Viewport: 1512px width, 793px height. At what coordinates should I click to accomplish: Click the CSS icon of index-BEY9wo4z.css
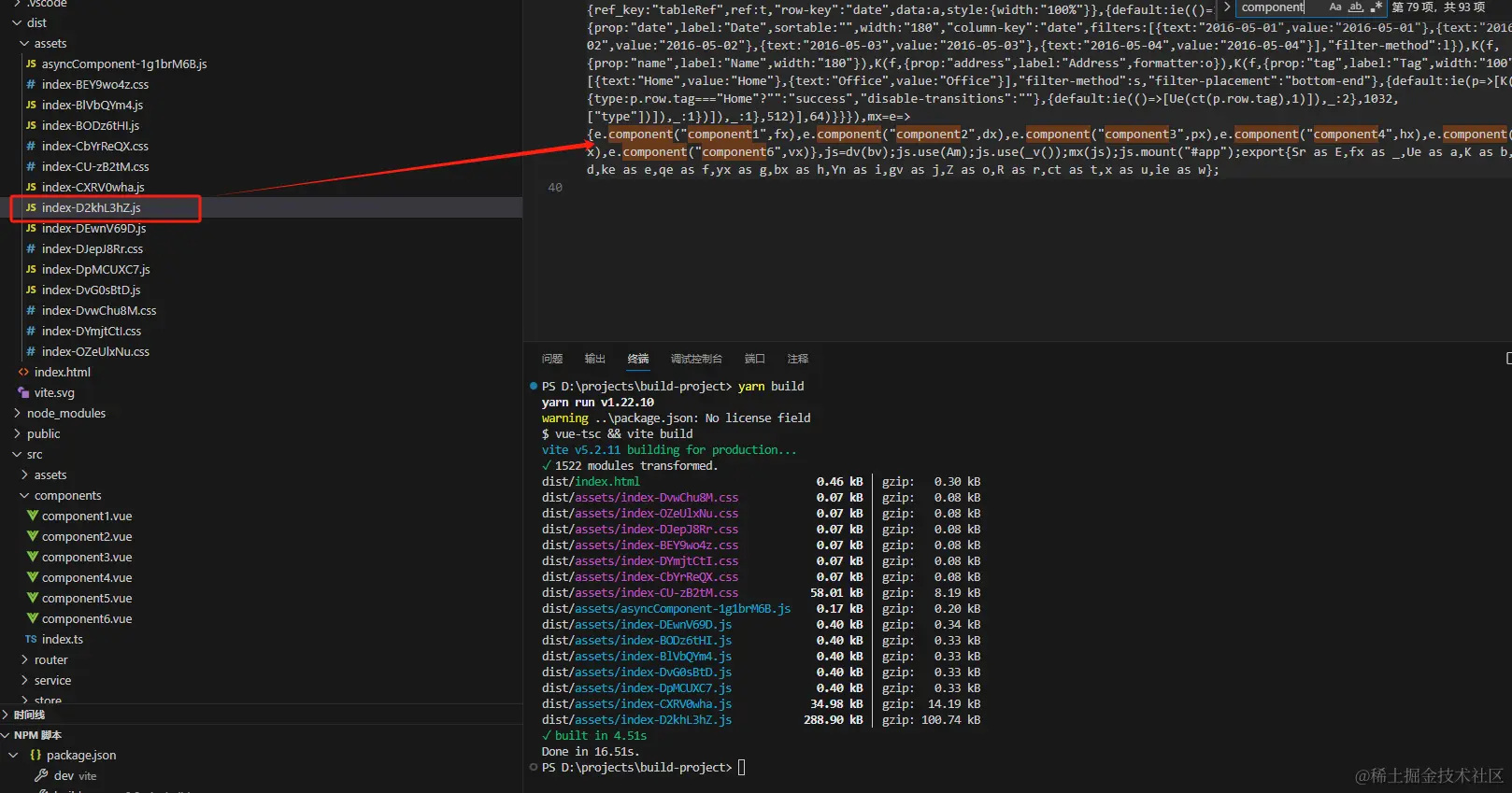[x=32, y=84]
